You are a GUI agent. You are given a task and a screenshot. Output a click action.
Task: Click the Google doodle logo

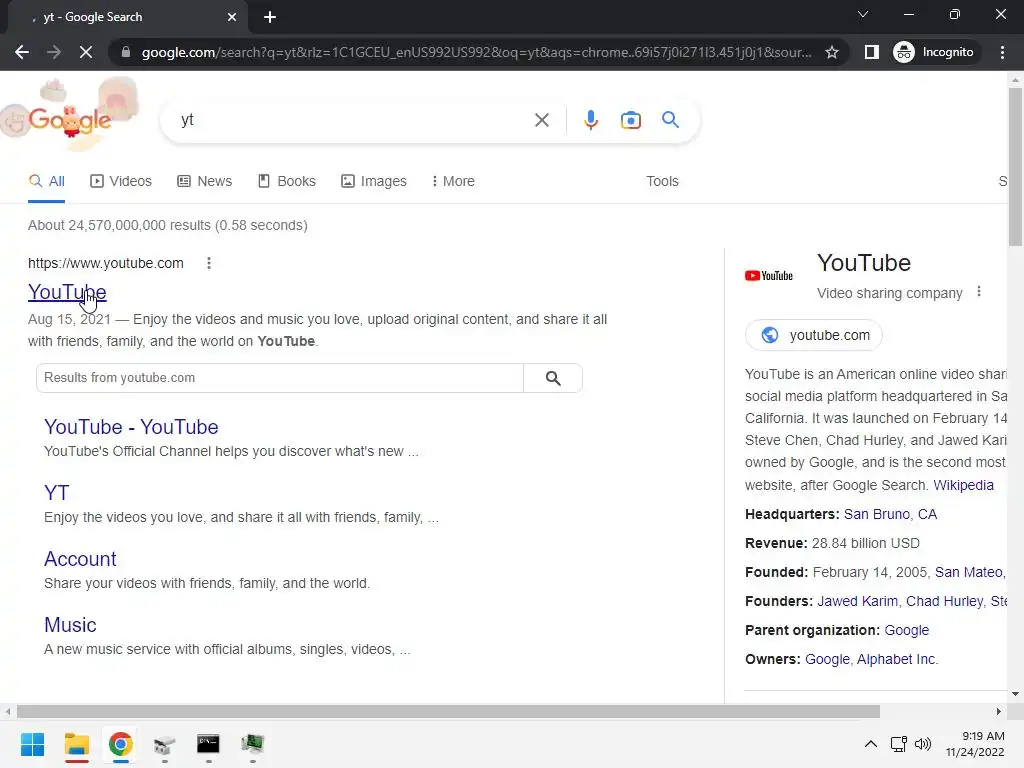70,116
